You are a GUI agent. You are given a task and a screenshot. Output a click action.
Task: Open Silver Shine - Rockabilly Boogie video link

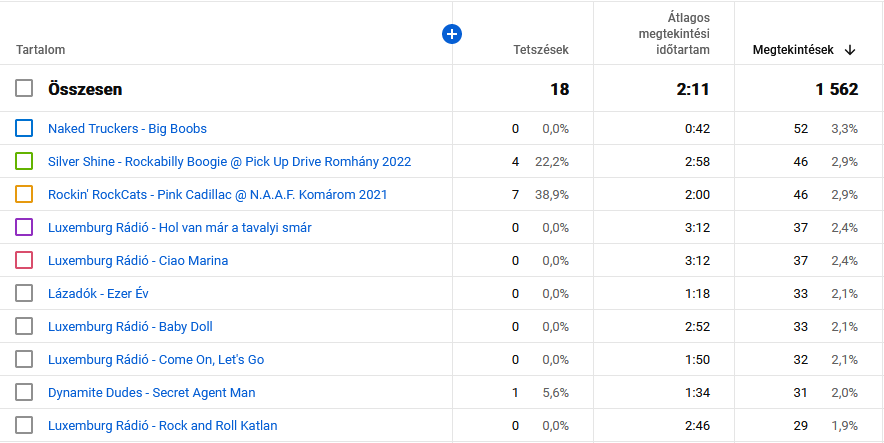(229, 161)
